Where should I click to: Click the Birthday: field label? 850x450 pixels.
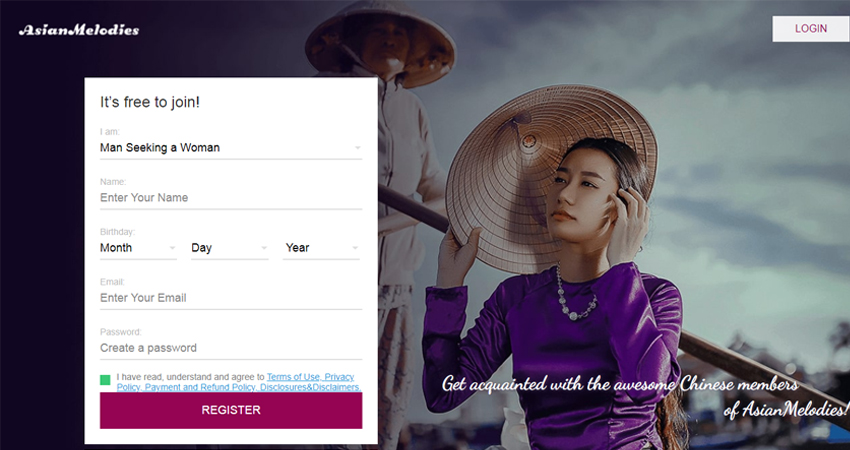pyautogui.click(x=118, y=232)
